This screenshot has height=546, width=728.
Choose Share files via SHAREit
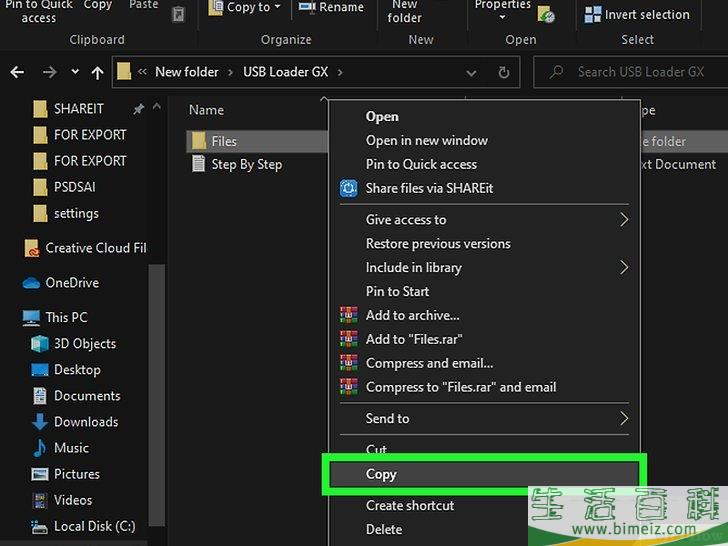(x=484, y=188)
